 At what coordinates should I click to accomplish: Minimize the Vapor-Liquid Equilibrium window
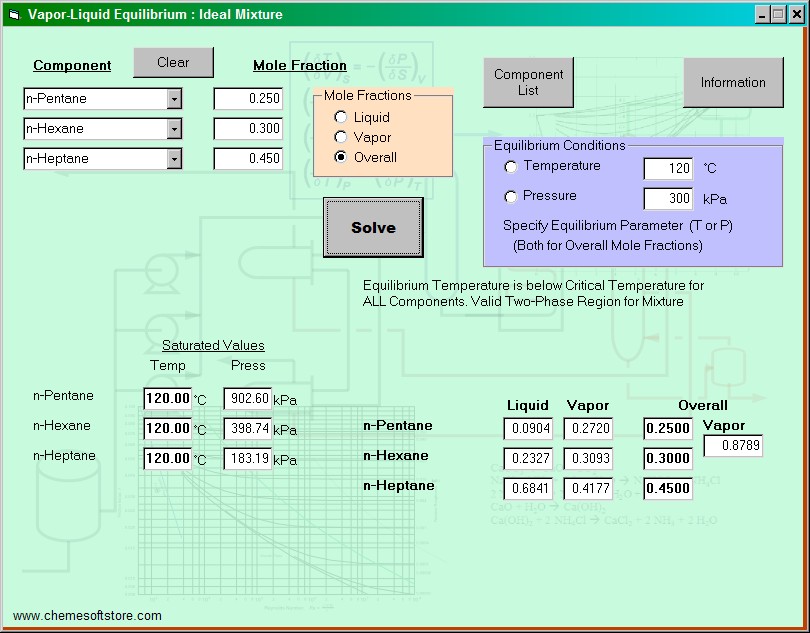(x=763, y=14)
